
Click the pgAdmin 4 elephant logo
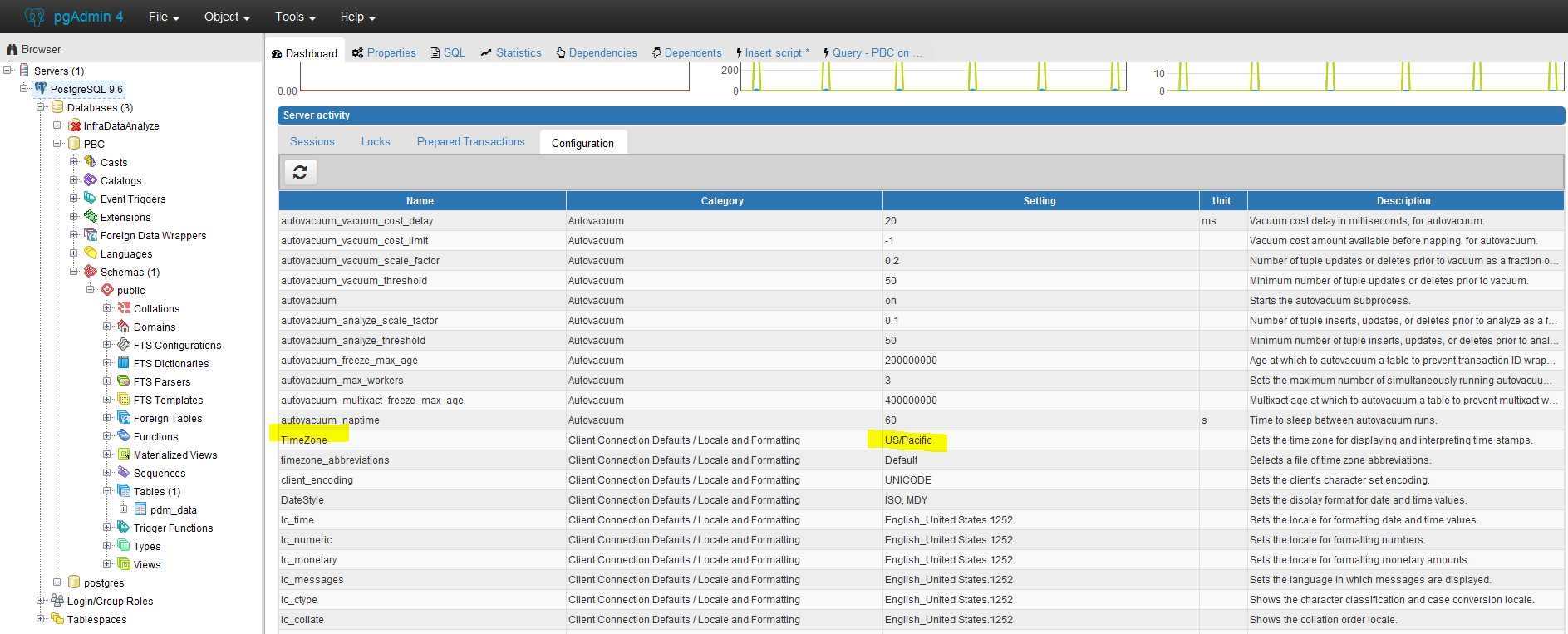point(34,17)
